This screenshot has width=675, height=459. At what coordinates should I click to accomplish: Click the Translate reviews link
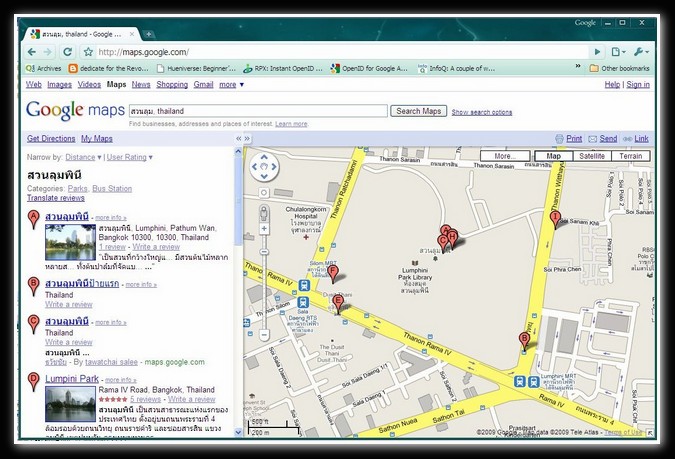click(56, 198)
